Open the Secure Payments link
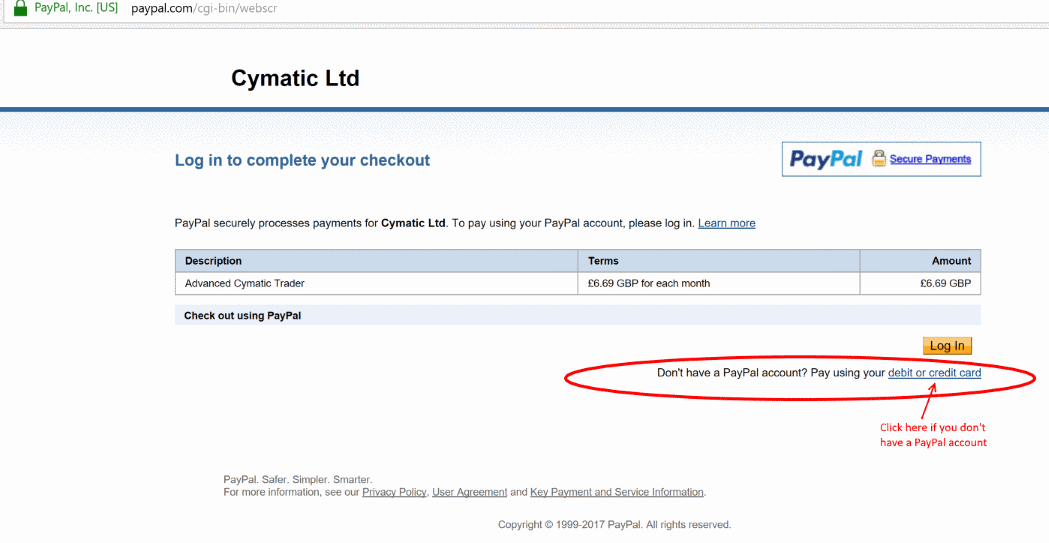This screenshot has width=1049, height=543. tap(930, 159)
